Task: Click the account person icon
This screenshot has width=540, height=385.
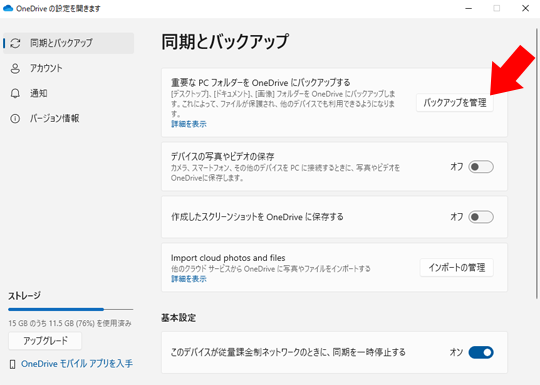Action: pos(15,68)
